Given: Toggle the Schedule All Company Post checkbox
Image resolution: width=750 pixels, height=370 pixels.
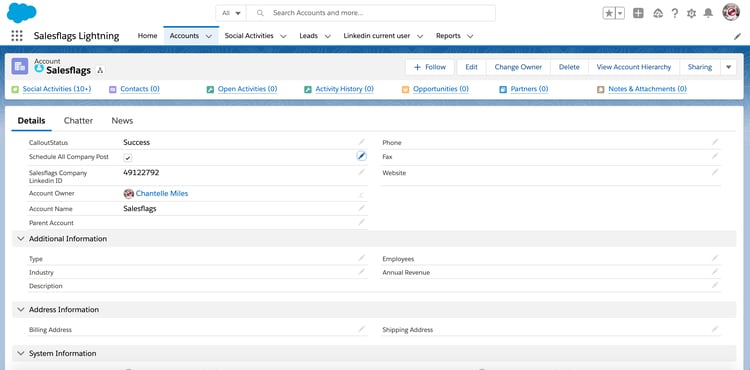Looking at the screenshot, I should (128, 158).
